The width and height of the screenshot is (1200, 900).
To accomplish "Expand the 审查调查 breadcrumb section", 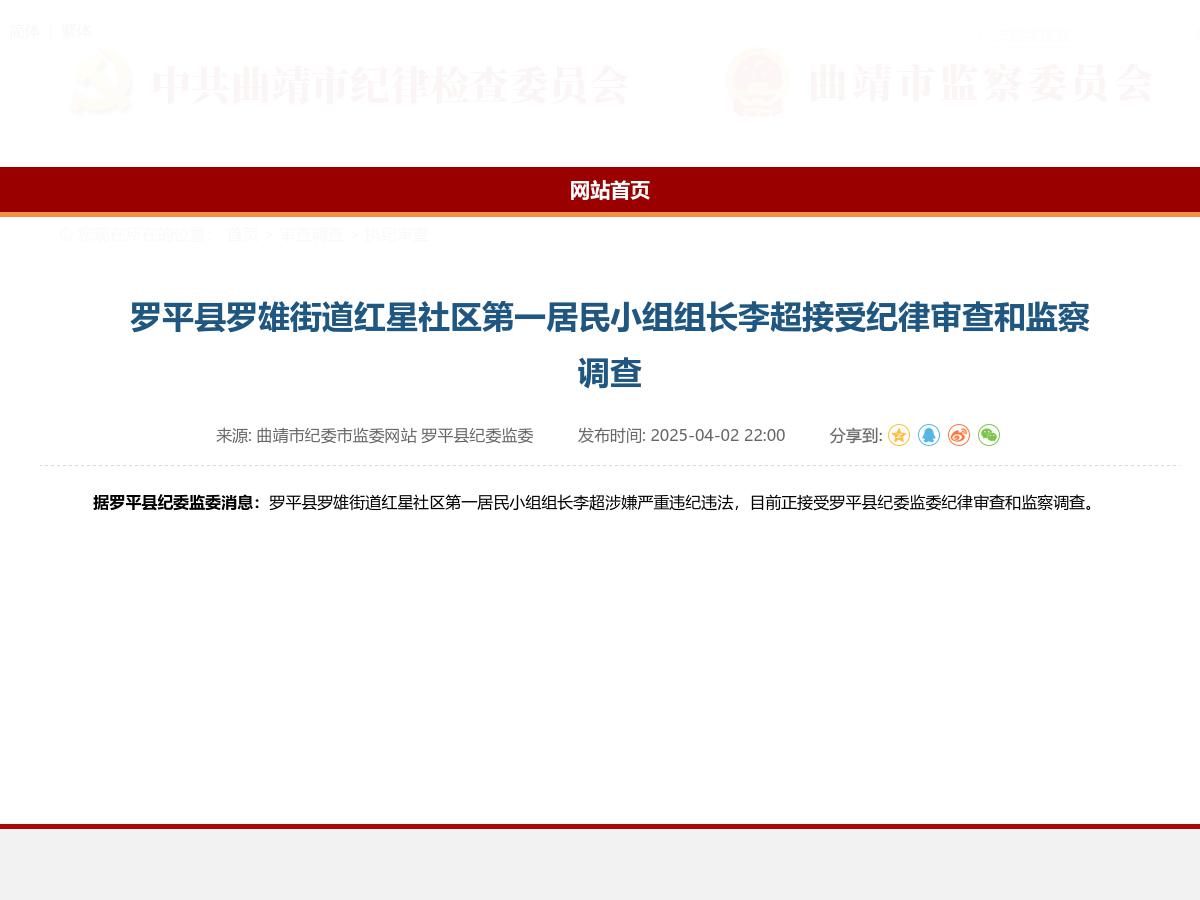I will pos(311,235).
